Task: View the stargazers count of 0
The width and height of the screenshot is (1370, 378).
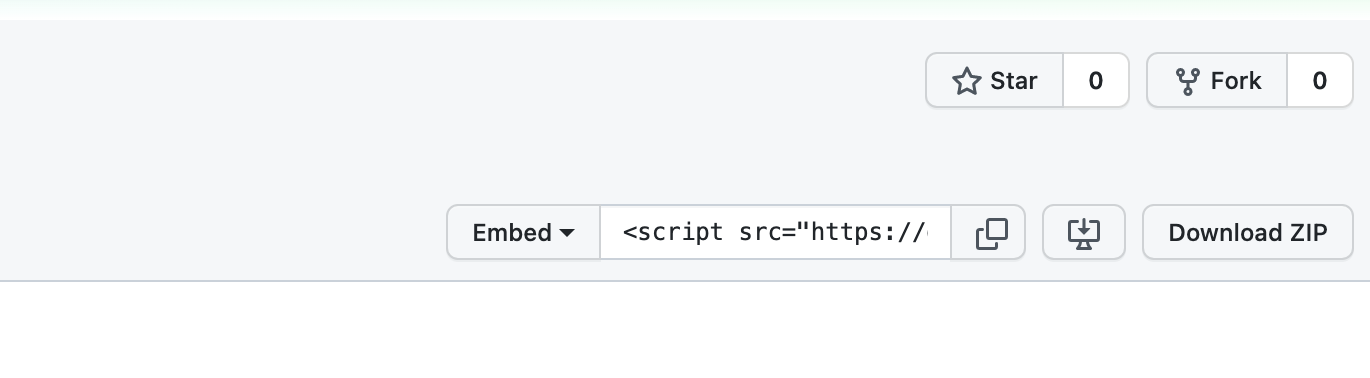Action: (x=1096, y=80)
